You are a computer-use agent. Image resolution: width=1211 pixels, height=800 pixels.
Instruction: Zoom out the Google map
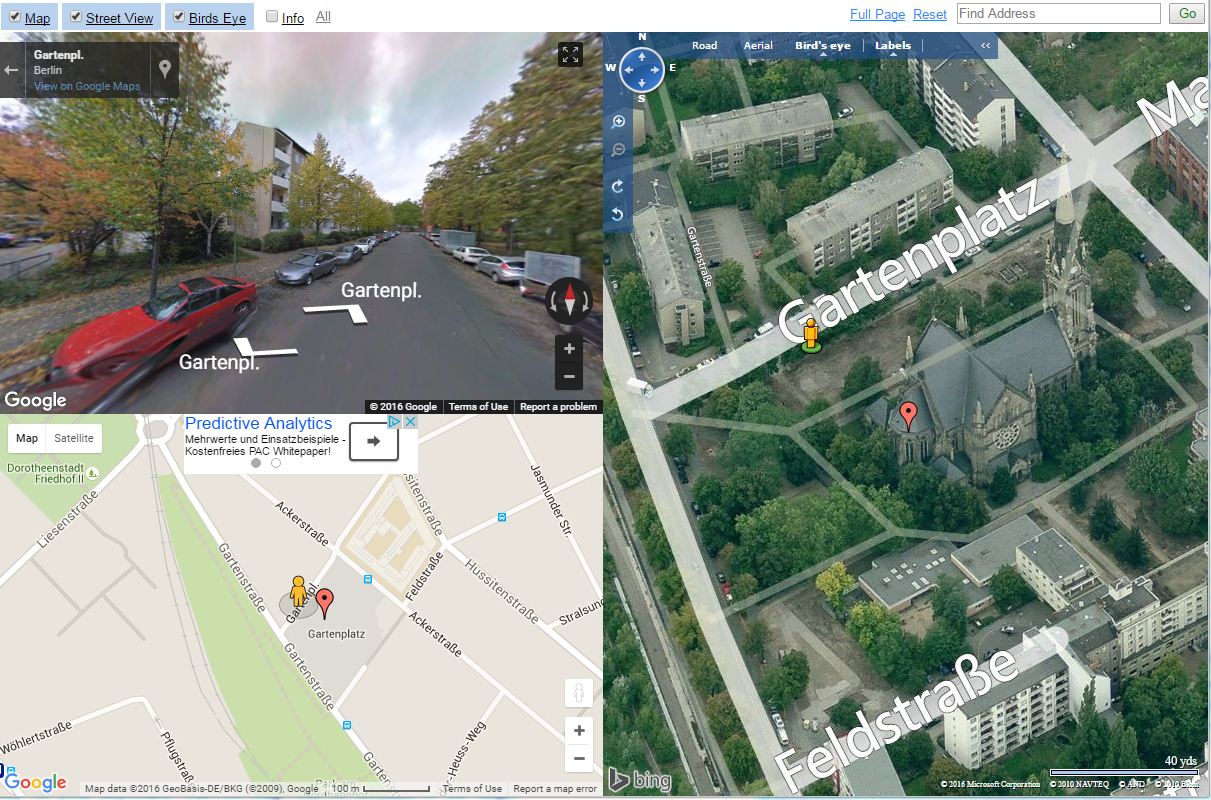(579, 759)
